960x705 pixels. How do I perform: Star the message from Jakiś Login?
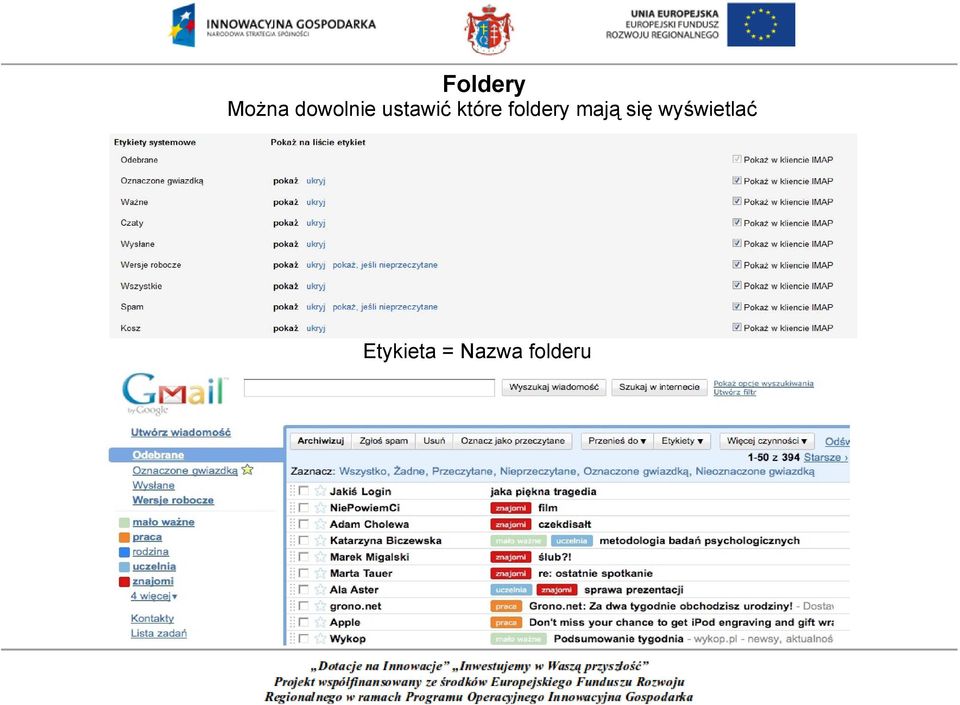click(x=320, y=491)
